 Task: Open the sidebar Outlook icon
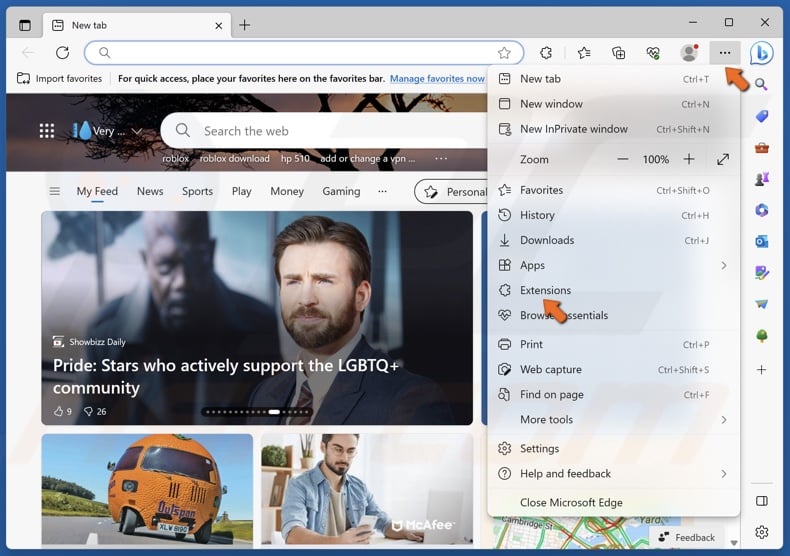pos(761,242)
